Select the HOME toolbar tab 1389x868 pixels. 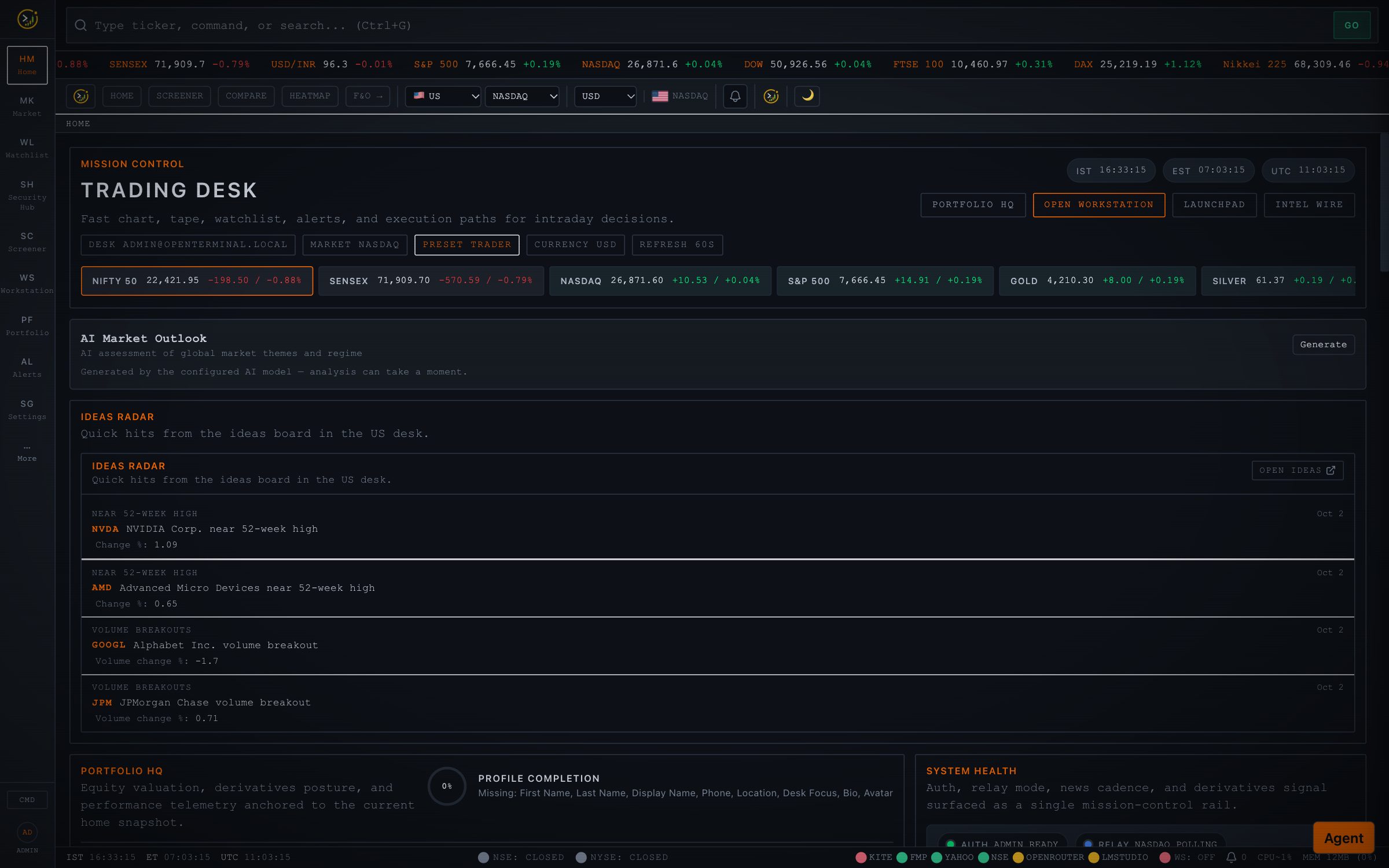click(x=122, y=96)
